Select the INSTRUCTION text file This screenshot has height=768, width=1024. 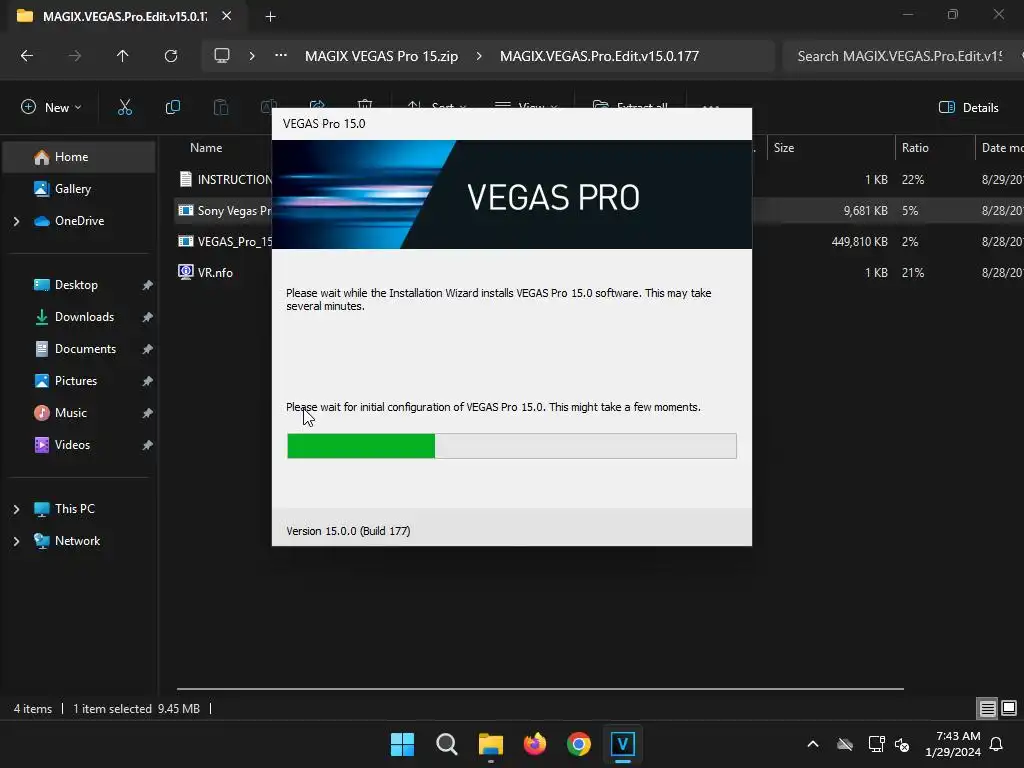tap(225, 179)
